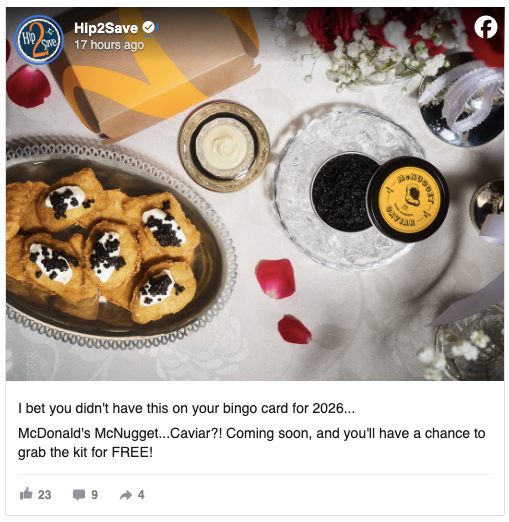Open the Hip2Save profile avatar
Image resolution: width=509 pixels, height=522 pixels.
click(x=39, y=40)
